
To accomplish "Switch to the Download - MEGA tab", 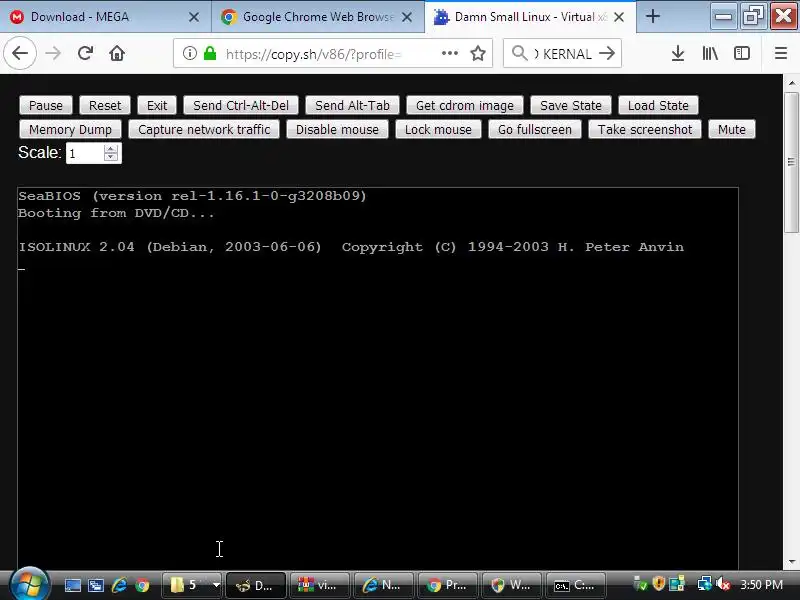I will (105, 17).
